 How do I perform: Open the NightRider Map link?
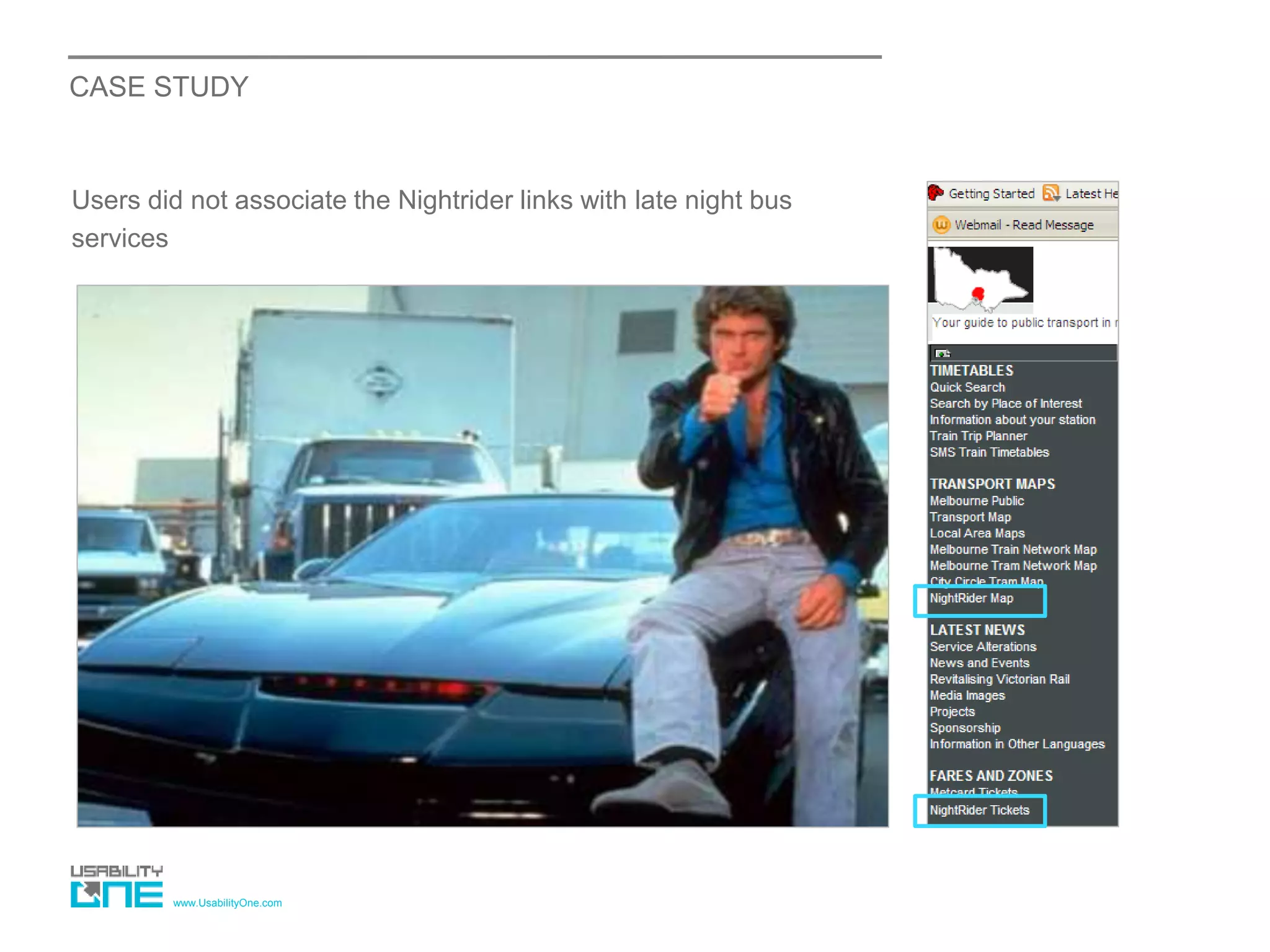(971, 598)
